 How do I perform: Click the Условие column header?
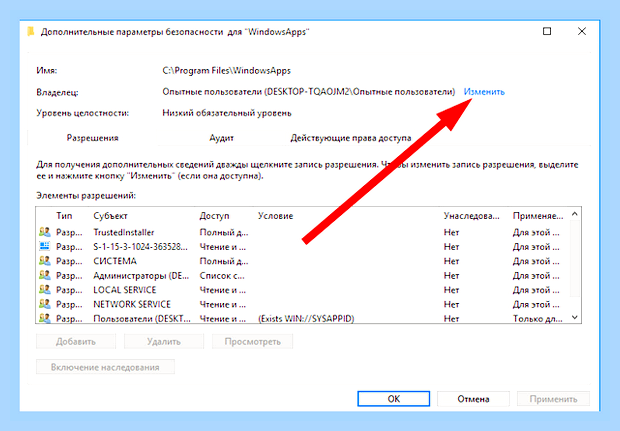tap(276, 216)
